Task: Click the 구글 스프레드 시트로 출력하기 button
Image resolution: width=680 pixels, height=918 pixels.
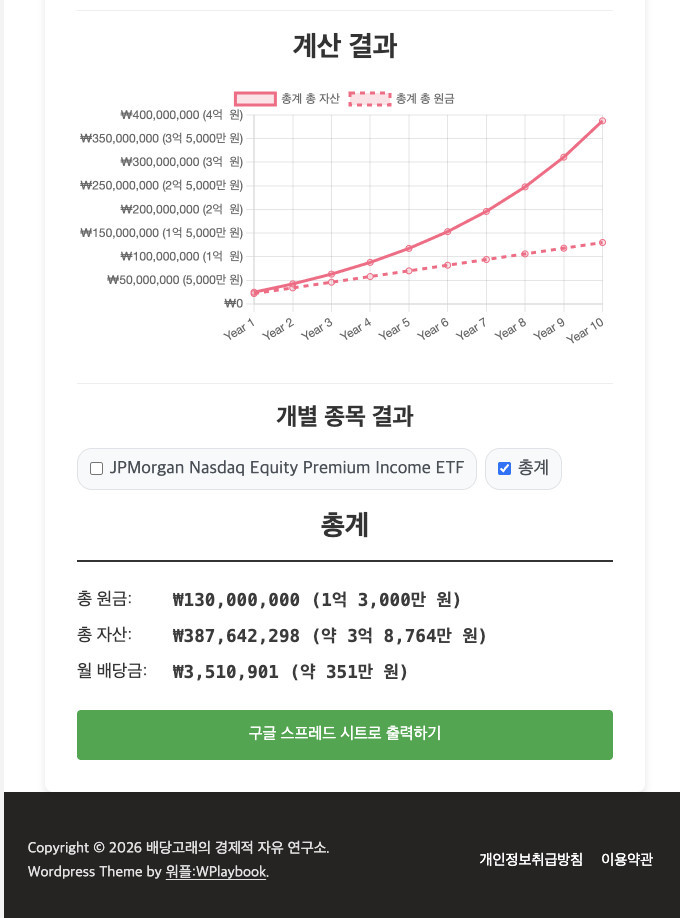Action: 345,734
